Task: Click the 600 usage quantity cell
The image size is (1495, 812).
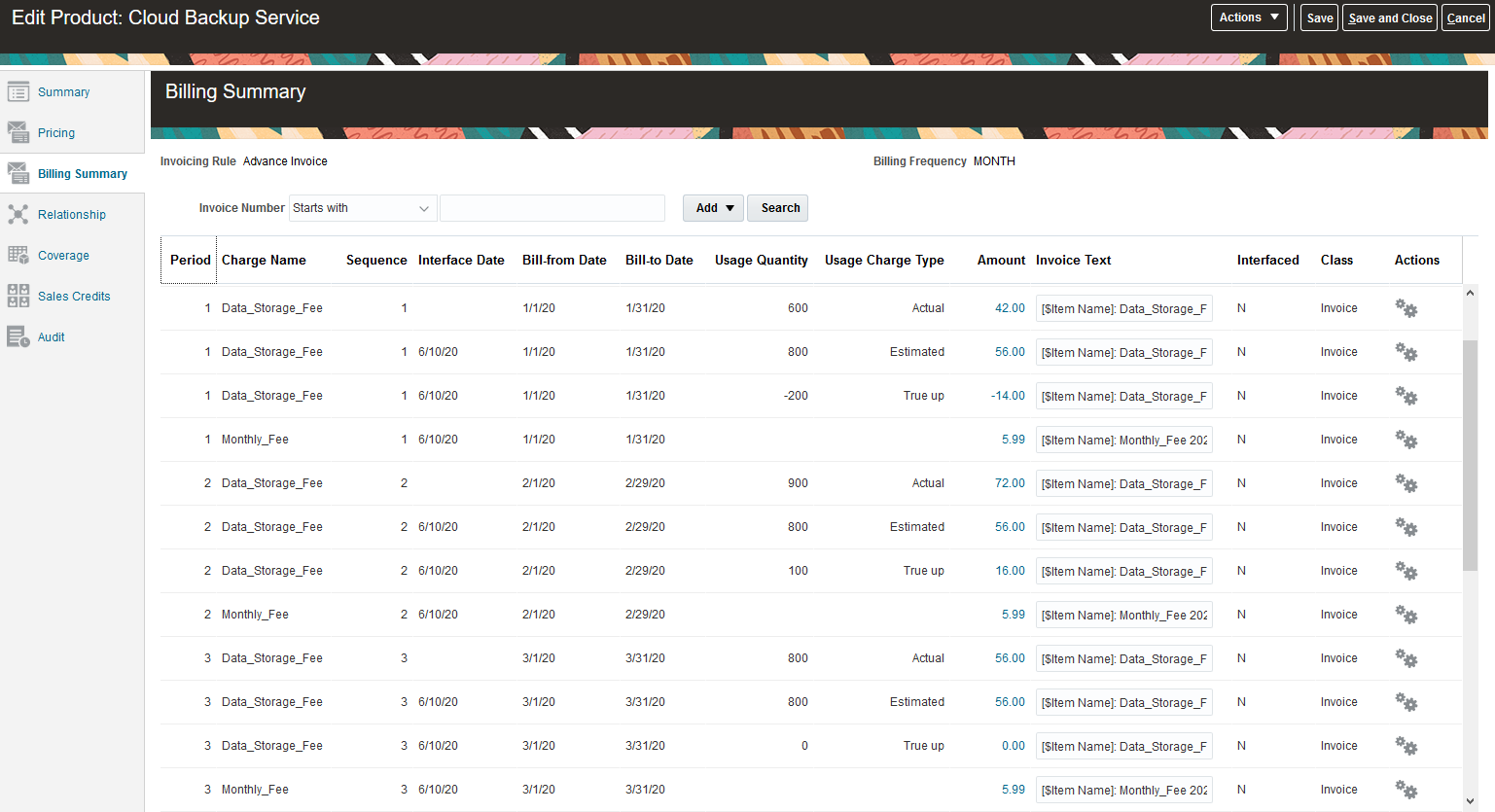Action: tap(798, 308)
